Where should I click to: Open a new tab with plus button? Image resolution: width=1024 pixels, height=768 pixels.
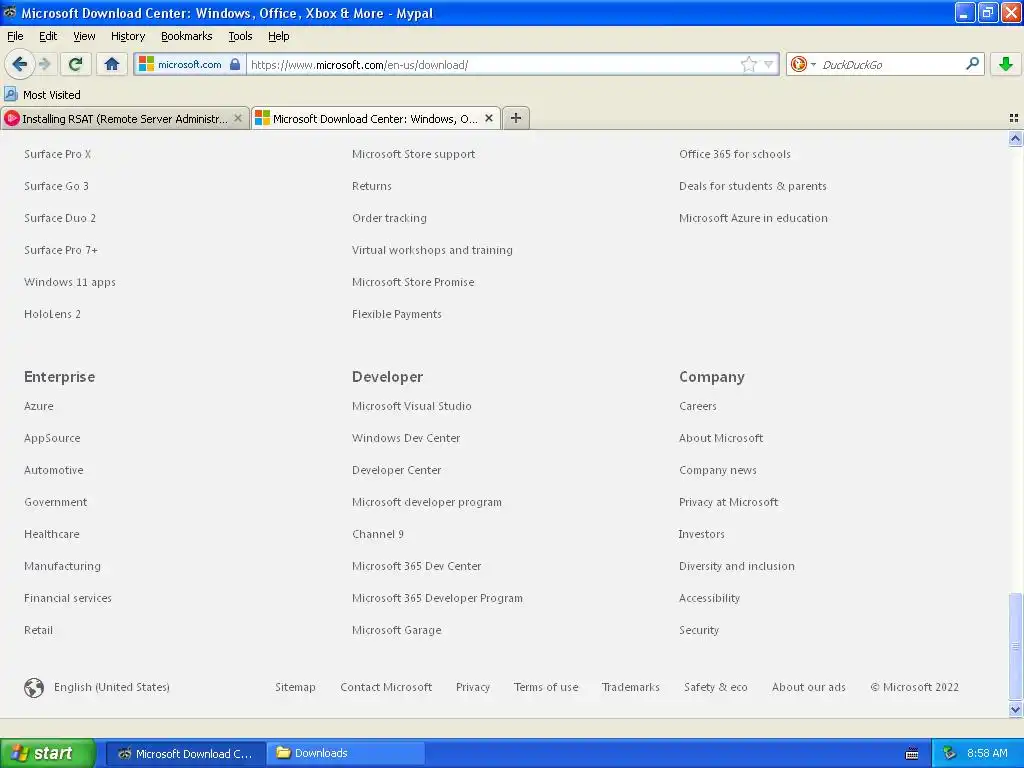(x=515, y=118)
